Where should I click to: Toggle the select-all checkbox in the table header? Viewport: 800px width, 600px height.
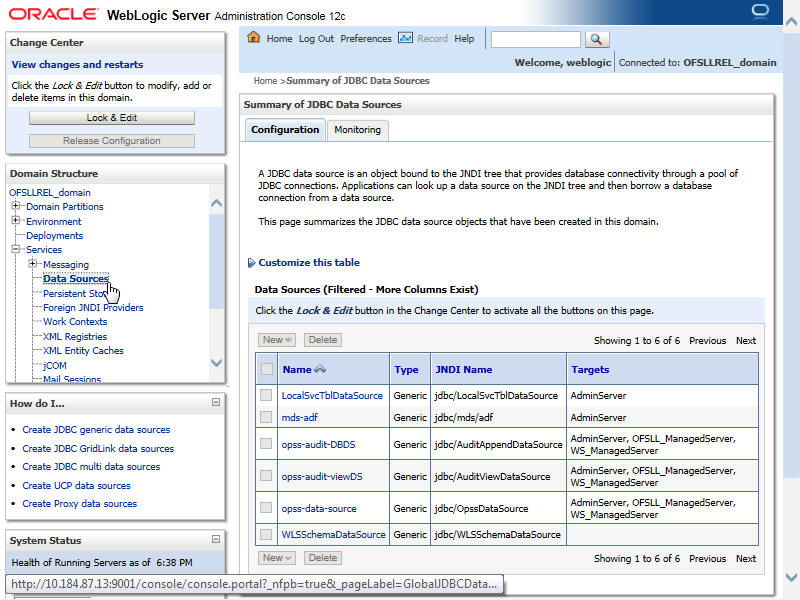point(266,369)
